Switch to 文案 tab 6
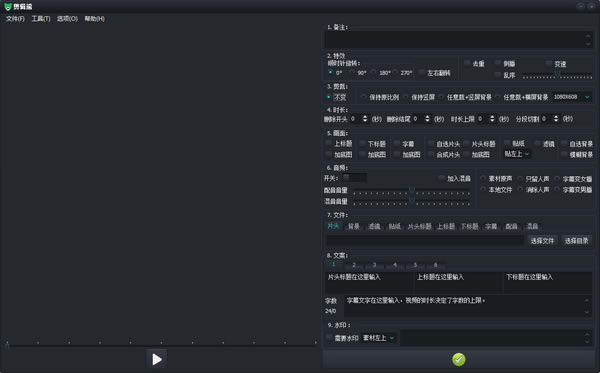 (x=435, y=265)
